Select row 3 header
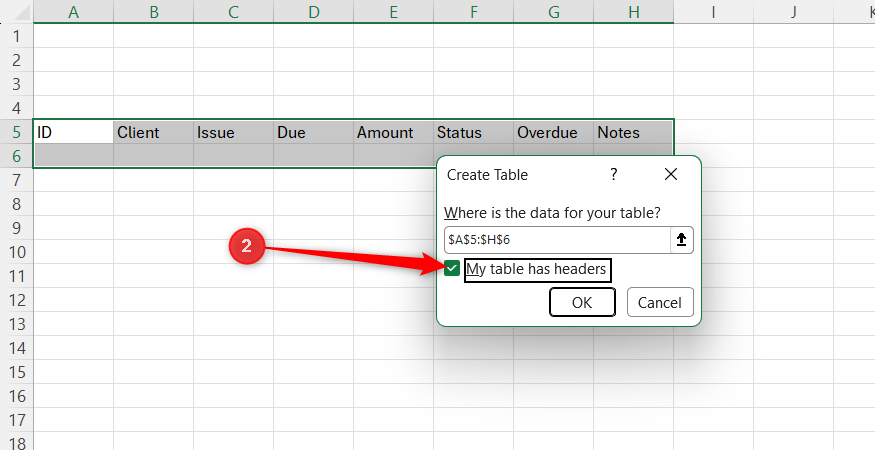 16,84
